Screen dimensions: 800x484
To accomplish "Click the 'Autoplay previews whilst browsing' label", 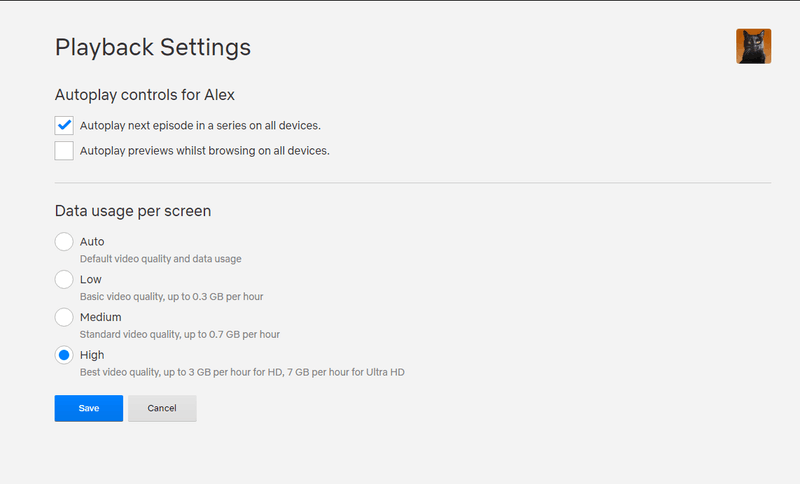I will [204, 151].
